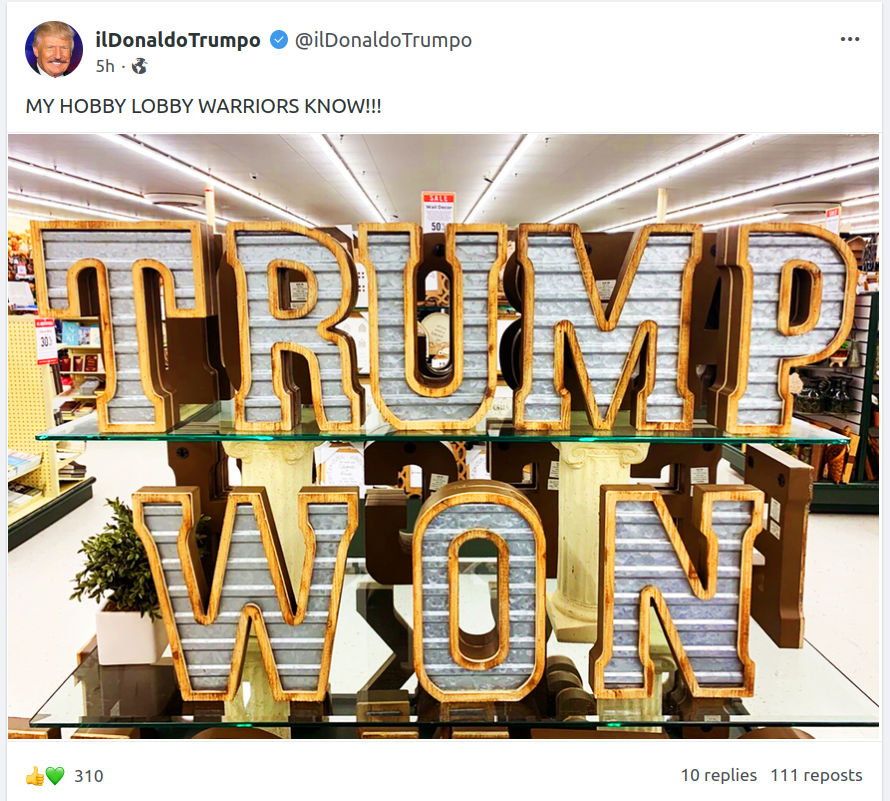Click the globe public visibility icon
The height and width of the screenshot is (801, 890).
(139, 66)
